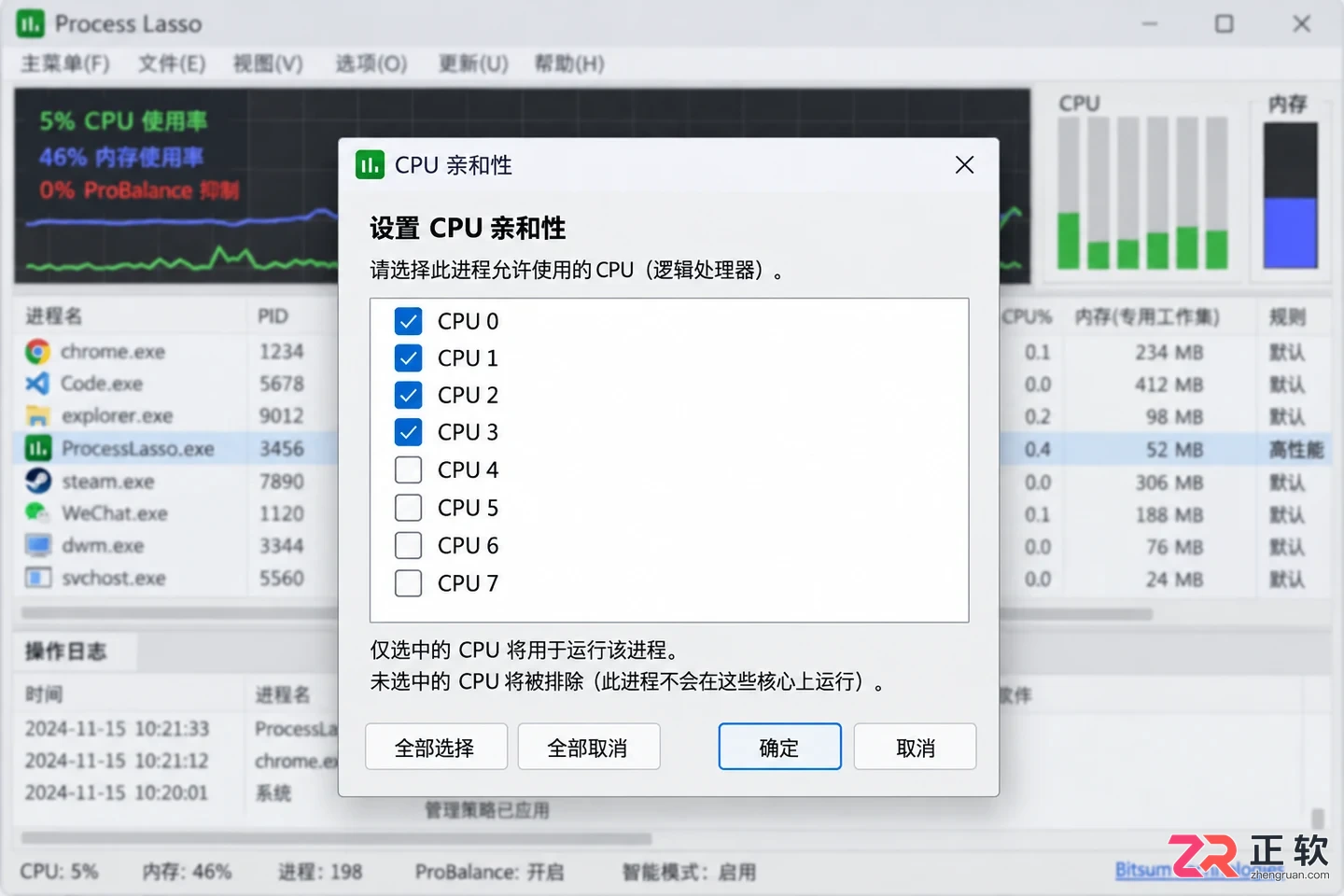This screenshot has height=896, width=1344.
Task: Click the WeChat.exe icon
Action: tap(37, 513)
